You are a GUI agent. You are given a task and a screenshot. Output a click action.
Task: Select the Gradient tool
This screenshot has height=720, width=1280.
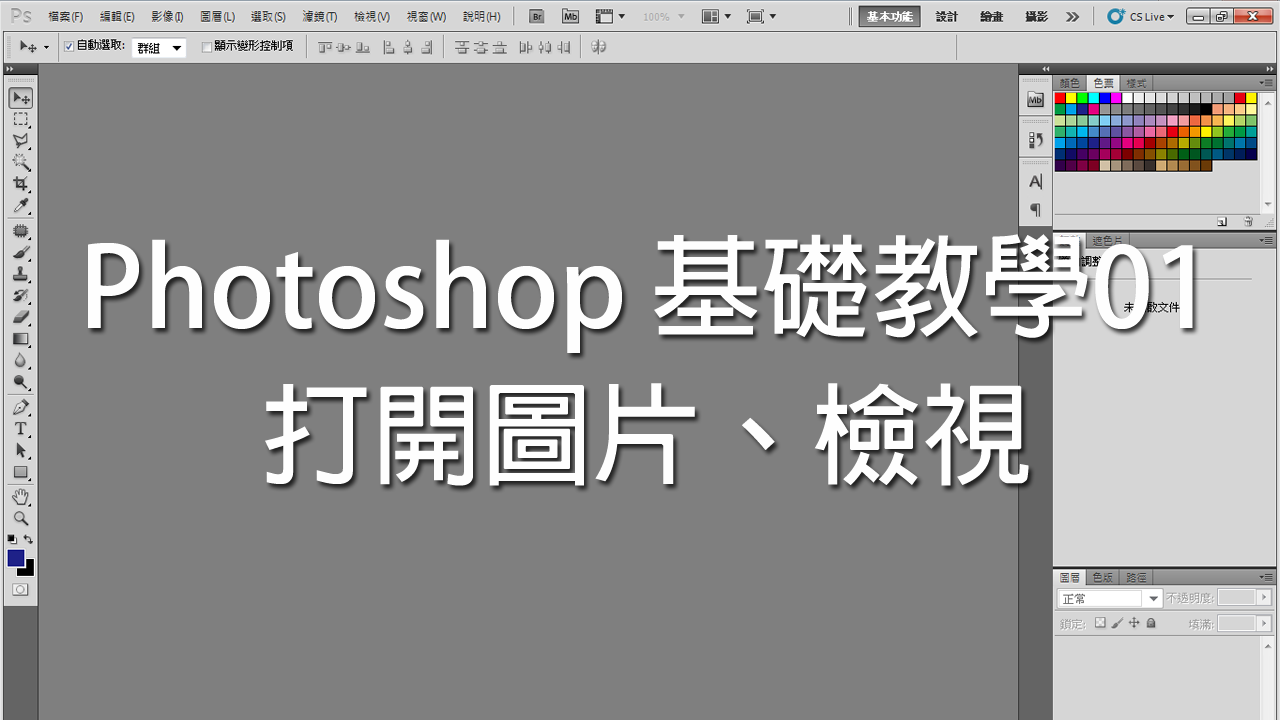coord(21,339)
